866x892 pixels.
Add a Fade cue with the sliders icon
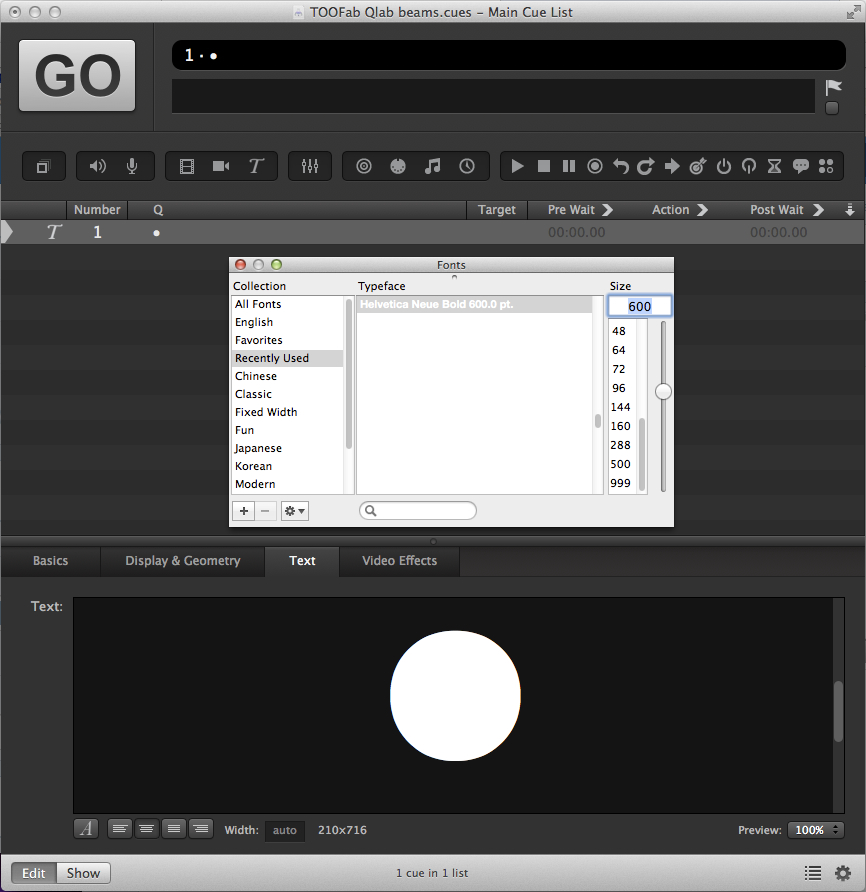[310, 167]
